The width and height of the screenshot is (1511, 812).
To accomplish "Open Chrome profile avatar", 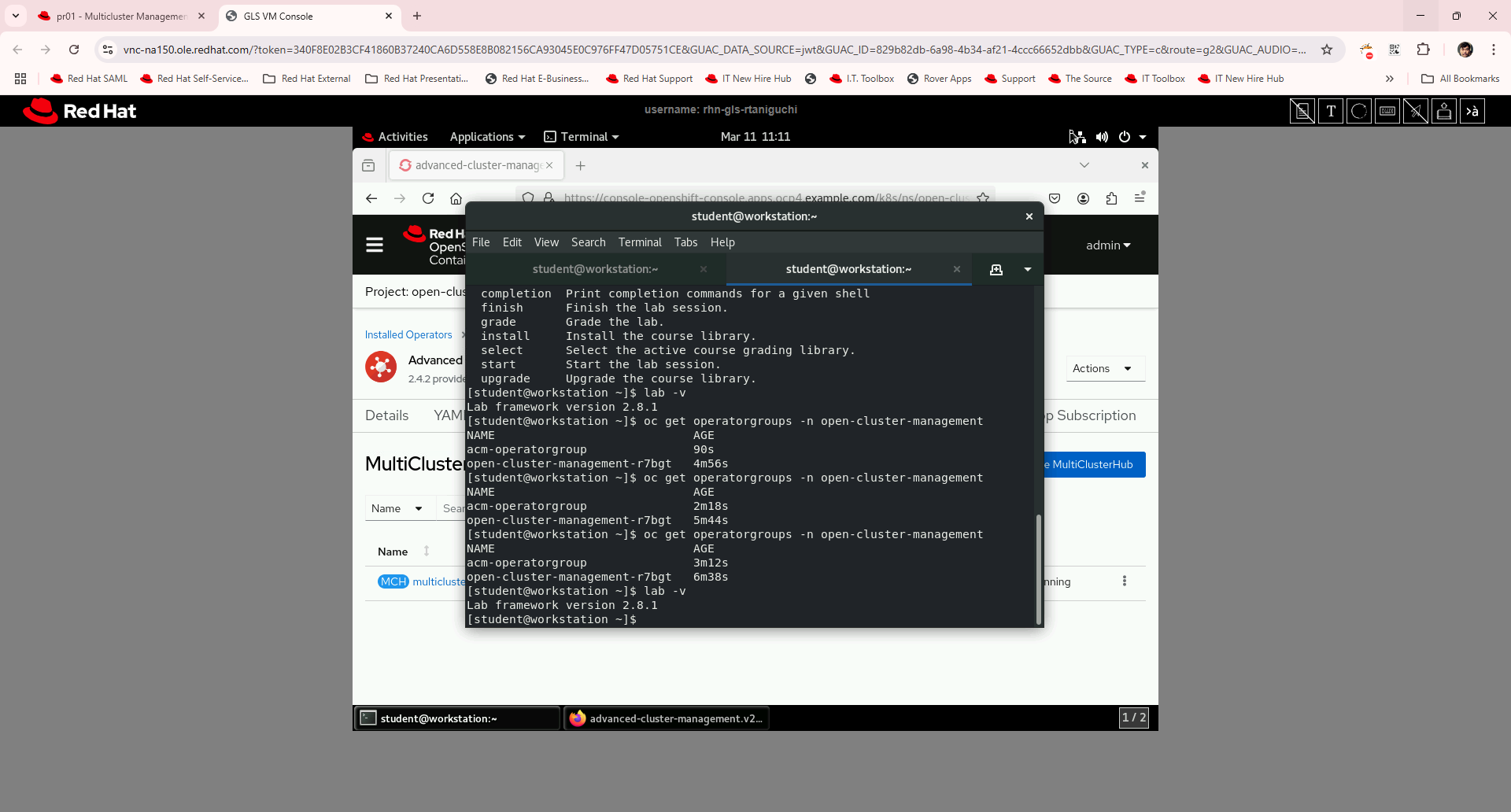I will tap(1465, 50).
